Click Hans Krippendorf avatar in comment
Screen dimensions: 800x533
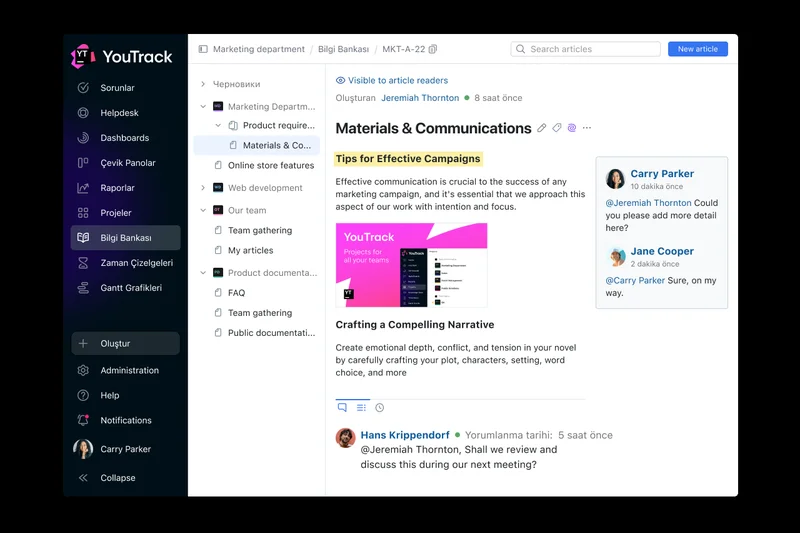coord(345,438)
